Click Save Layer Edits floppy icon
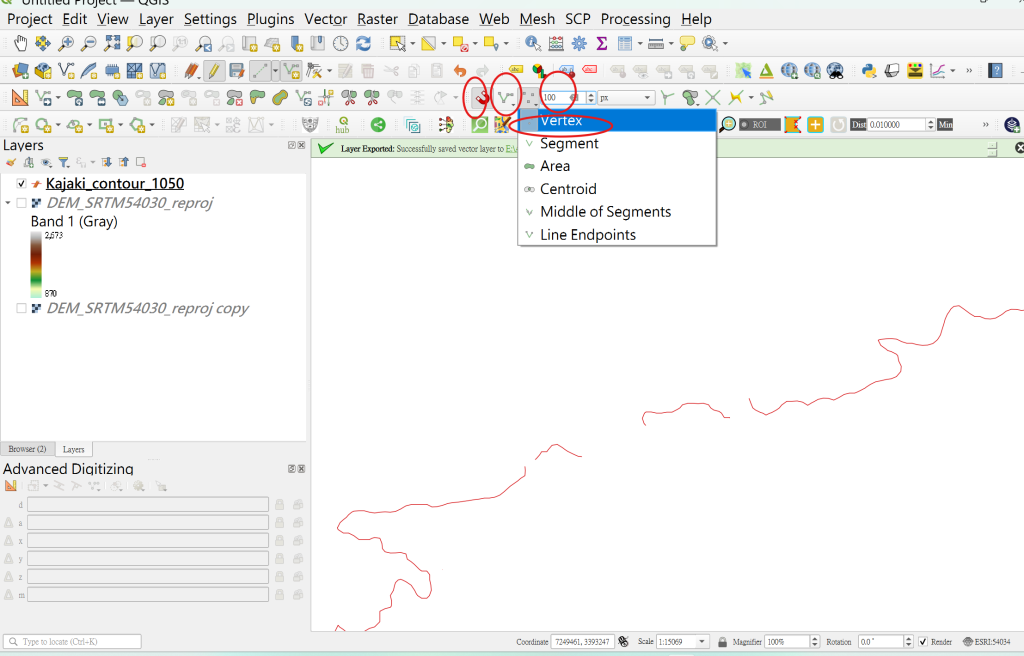This screenshot has width=1024, height=656. pyautogui.click(x=236, y=71)
